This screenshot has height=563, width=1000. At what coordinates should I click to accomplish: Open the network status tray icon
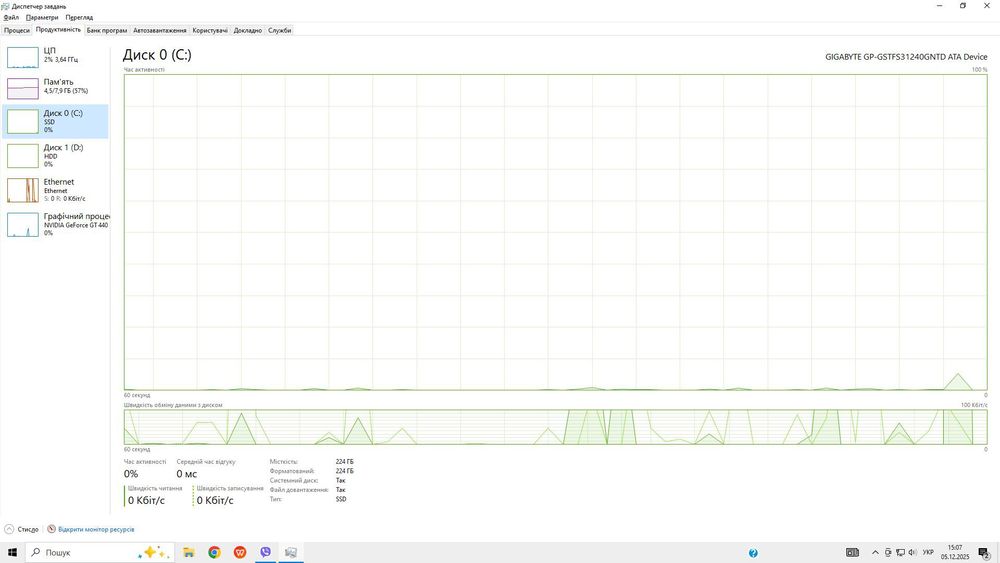coord(901,552)
